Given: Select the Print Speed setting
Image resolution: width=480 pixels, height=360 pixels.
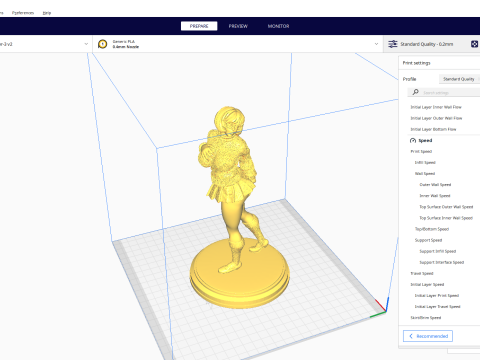Looking at the screenshot, I should pyautogui.click(x=421, y=151).
